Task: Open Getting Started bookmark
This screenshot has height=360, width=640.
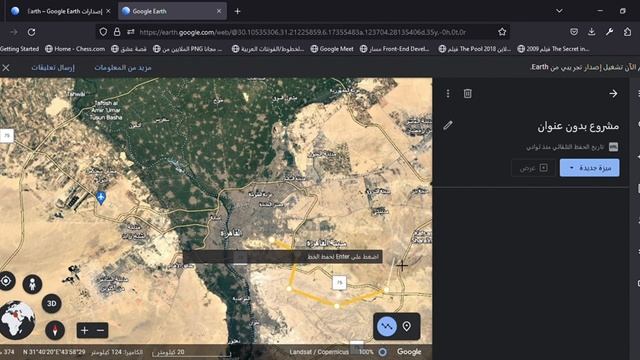Action: pos(19,49)
